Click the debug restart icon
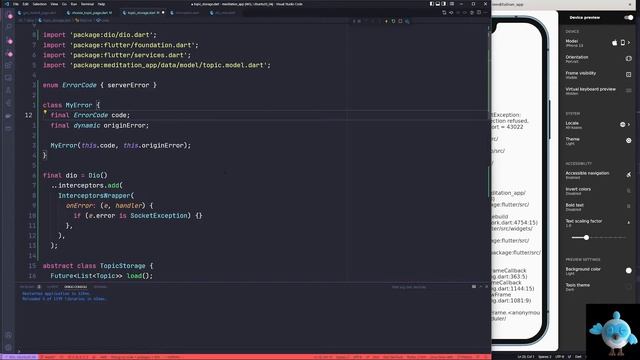Screen dimensions: 640x360 [x=393, y=21]
